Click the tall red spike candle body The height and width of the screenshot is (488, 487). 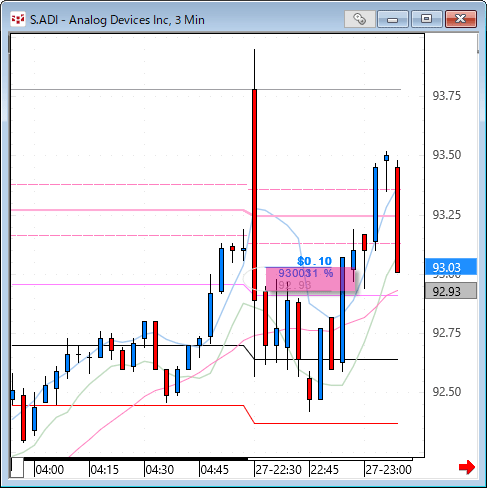(254, 195)
